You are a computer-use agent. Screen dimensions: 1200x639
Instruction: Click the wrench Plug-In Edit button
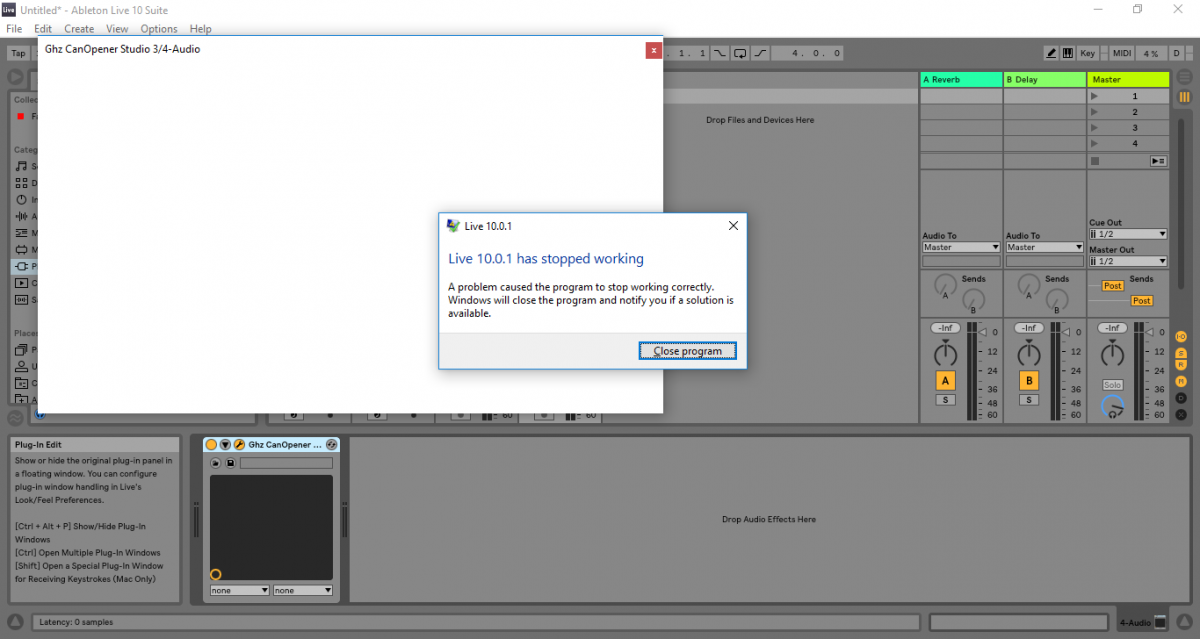pos(239,444)
